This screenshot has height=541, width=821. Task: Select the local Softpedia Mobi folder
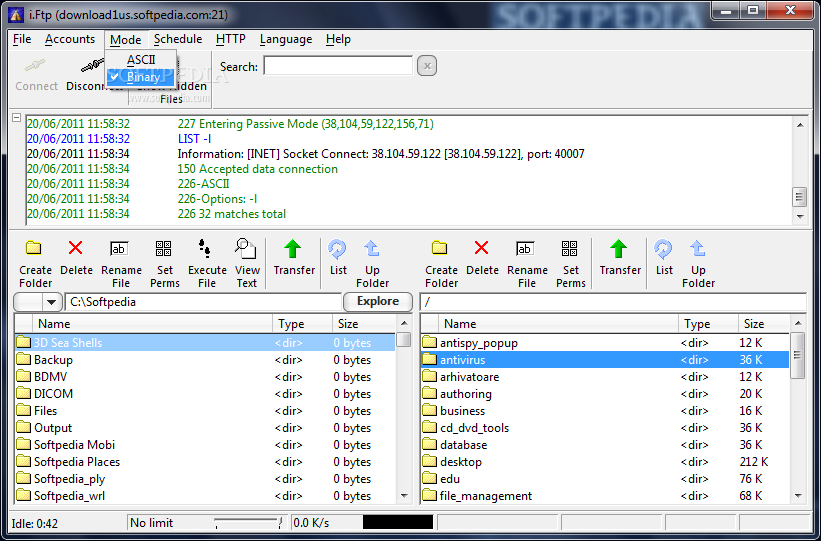pos(205,445)
